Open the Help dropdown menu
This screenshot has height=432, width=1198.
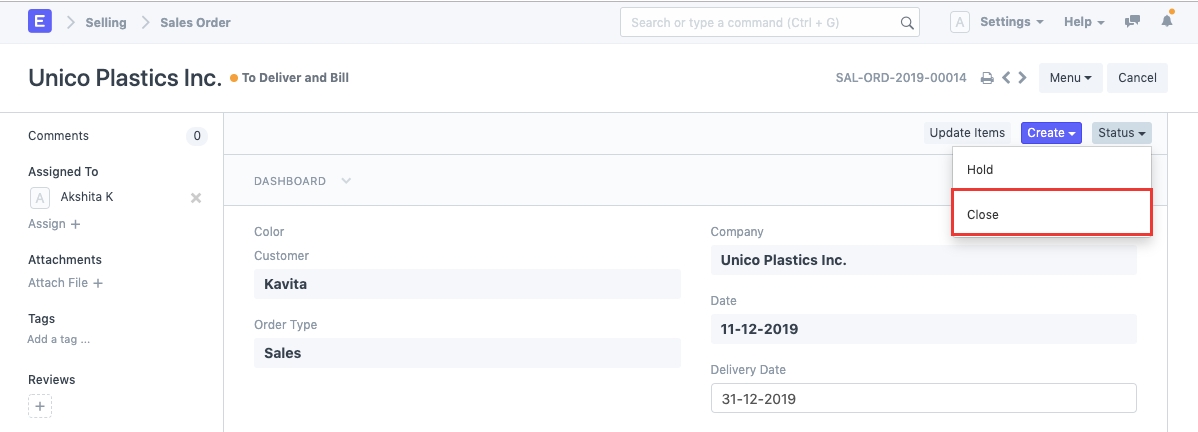pos(1084,21)
